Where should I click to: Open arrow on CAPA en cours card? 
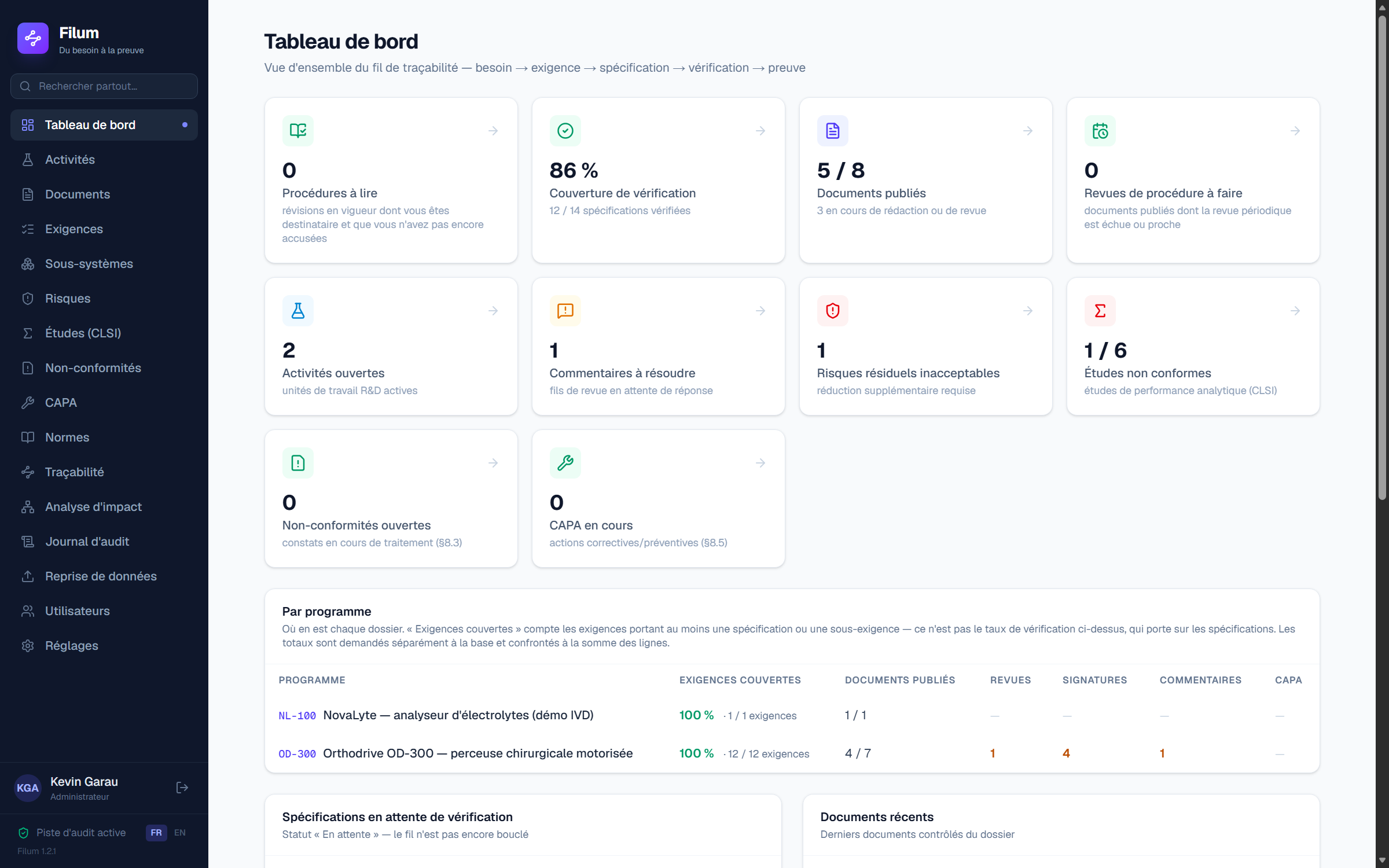pos(760,463)
